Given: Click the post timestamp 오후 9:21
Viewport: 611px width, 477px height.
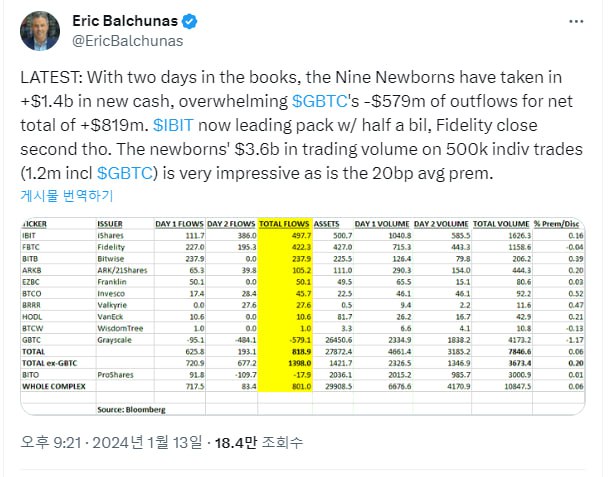Looking at the screenshot, I should (51, 442).
